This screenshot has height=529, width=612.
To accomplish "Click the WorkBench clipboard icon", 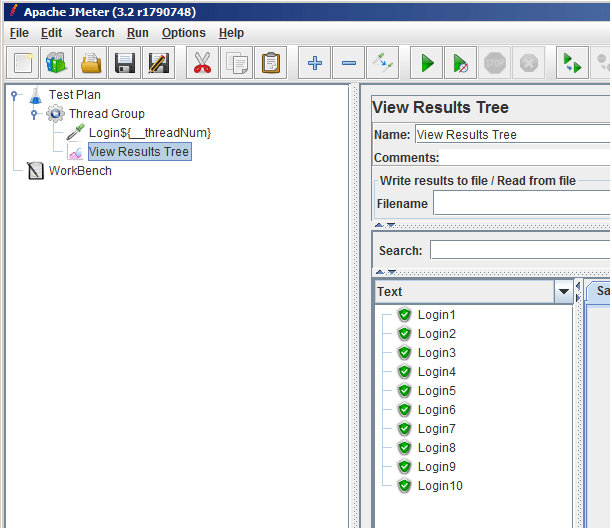I will [36, 171].
